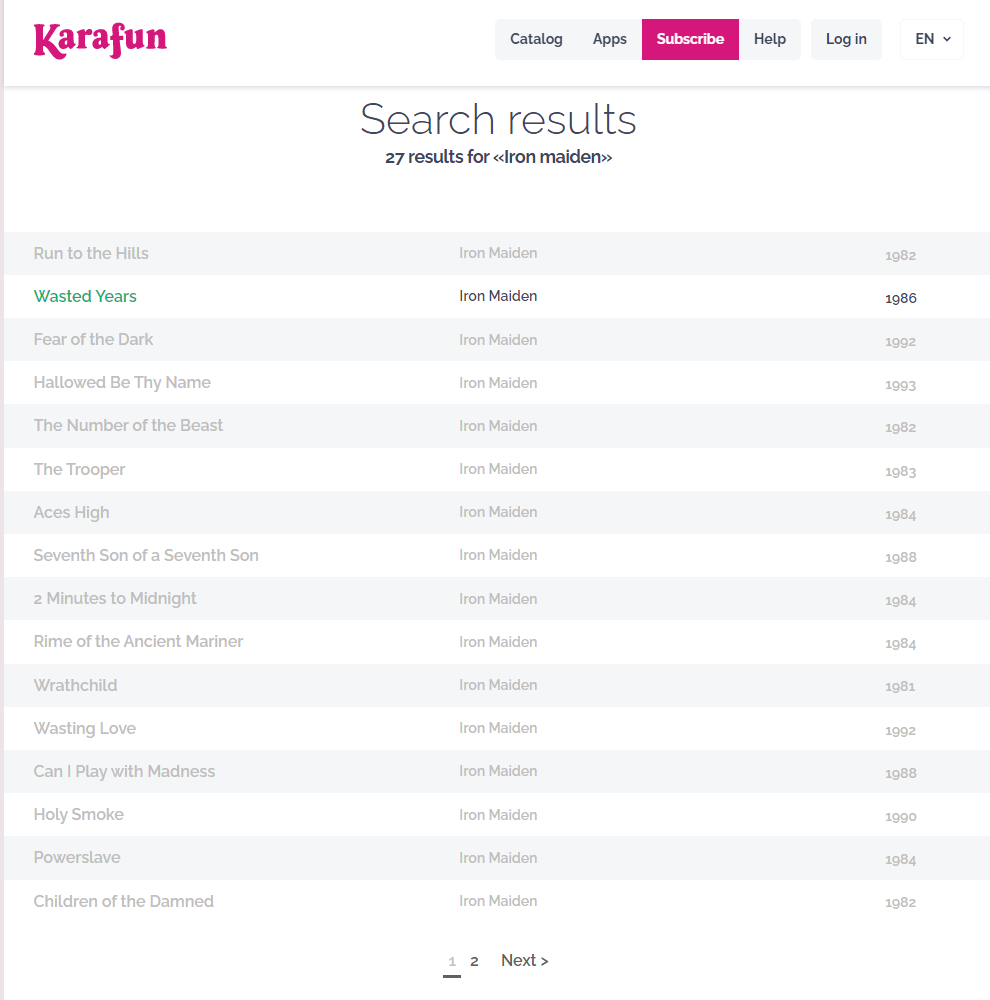Click Iron Maiden artist in Run to the Hills row
Screen dimensions: 990x1000
(x=498, y=253)
